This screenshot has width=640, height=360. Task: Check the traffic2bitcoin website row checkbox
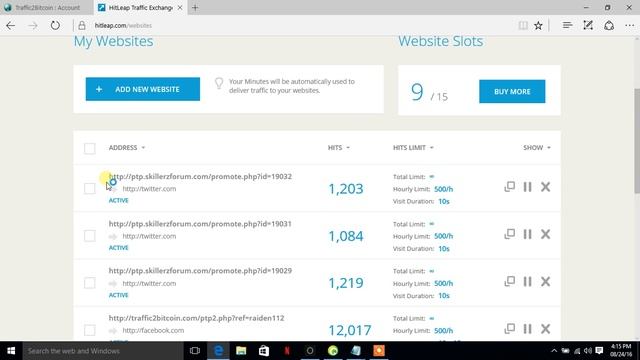(89, 330)
